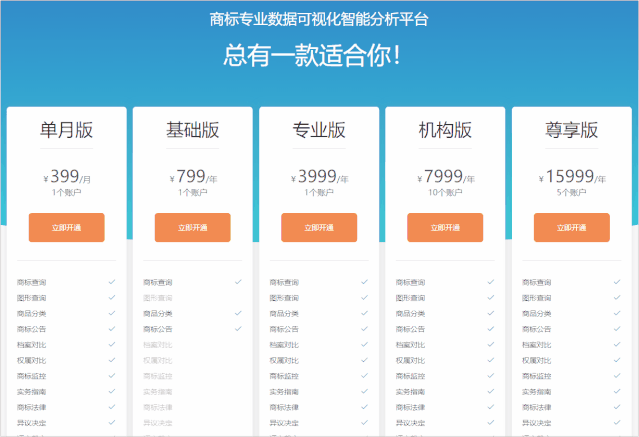Click check mark for 实务指南 in 机构版
The height and width of the screenshot is (437, 639).
pos(491,391)
